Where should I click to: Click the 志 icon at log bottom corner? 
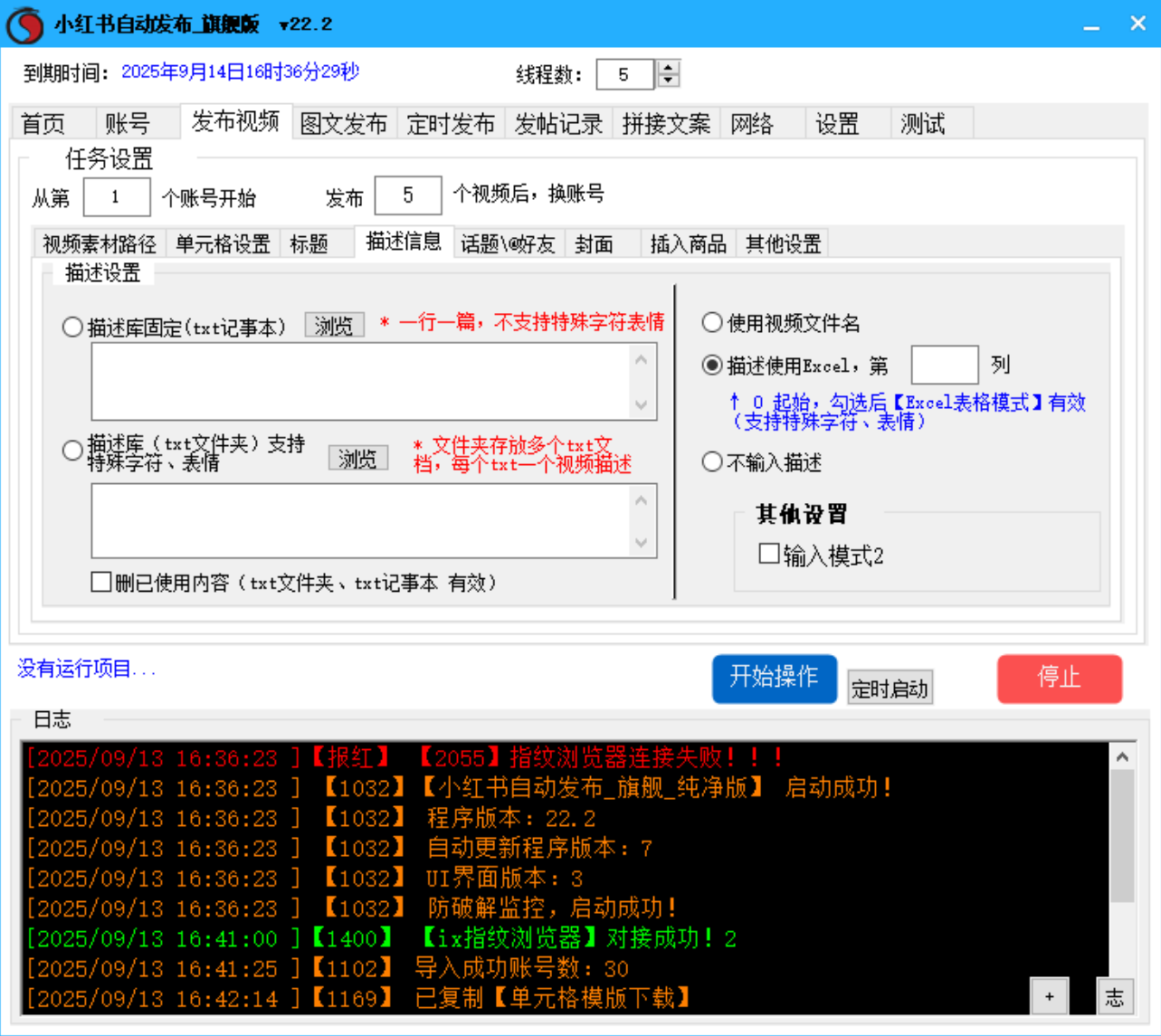point(1116,995)
